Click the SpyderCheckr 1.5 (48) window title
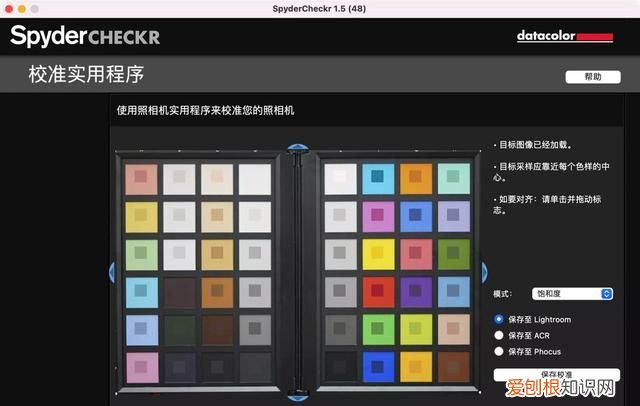 [319, 9]
